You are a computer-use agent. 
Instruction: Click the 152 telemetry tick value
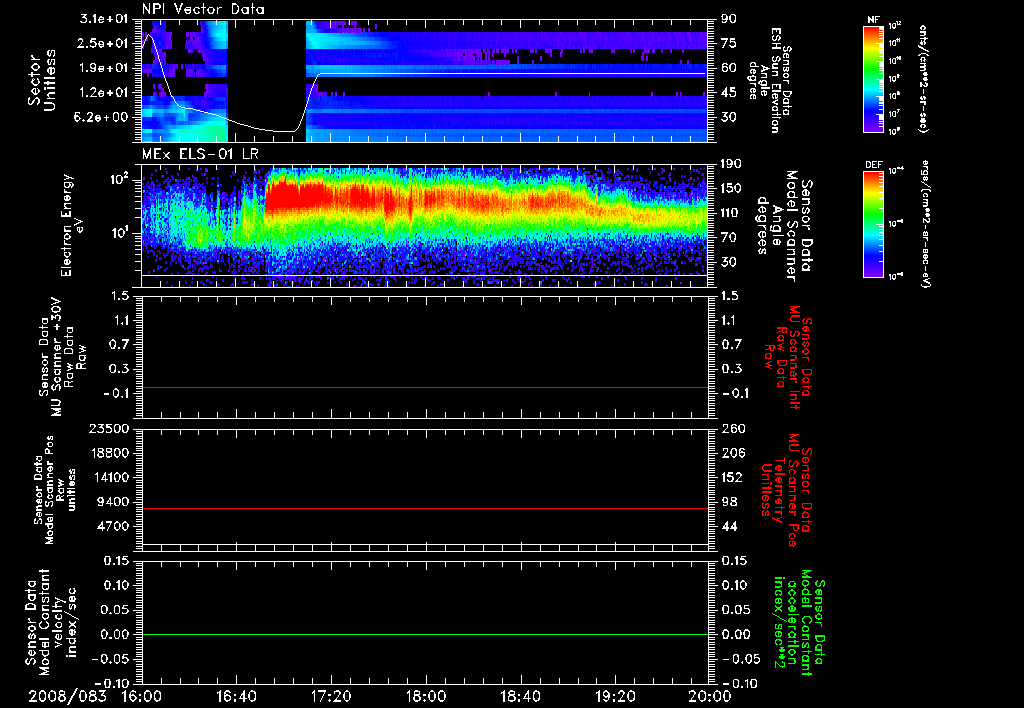(732, 477)
